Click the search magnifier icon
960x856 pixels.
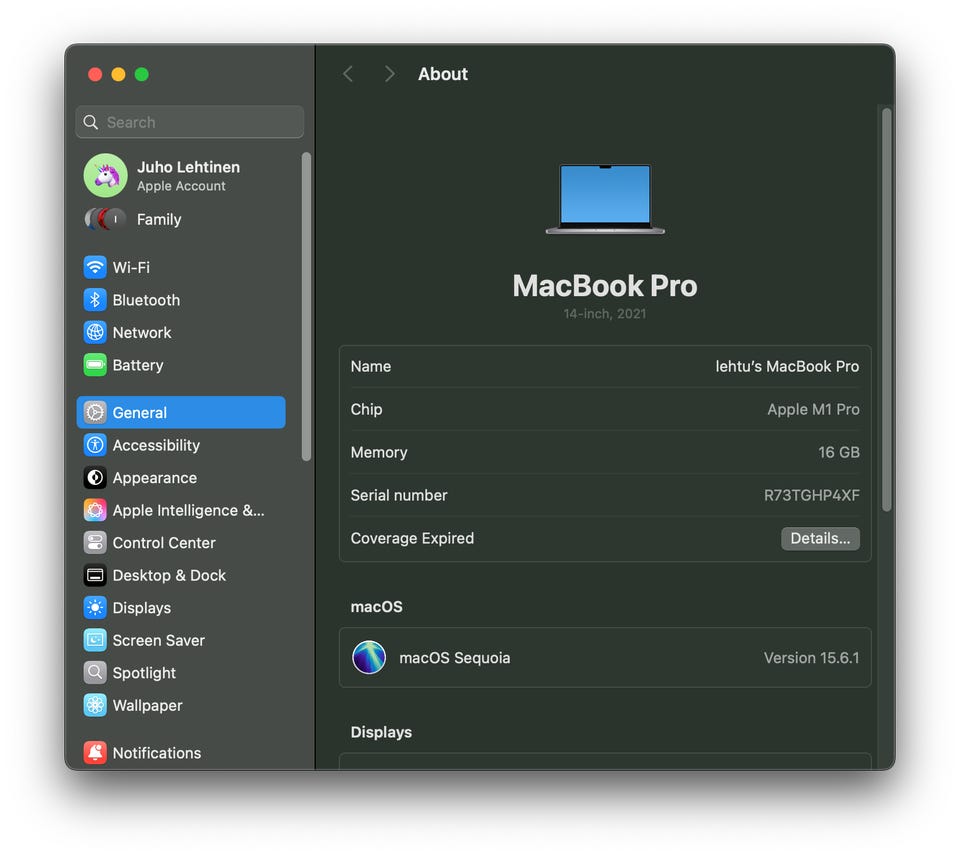coord(91,122)
